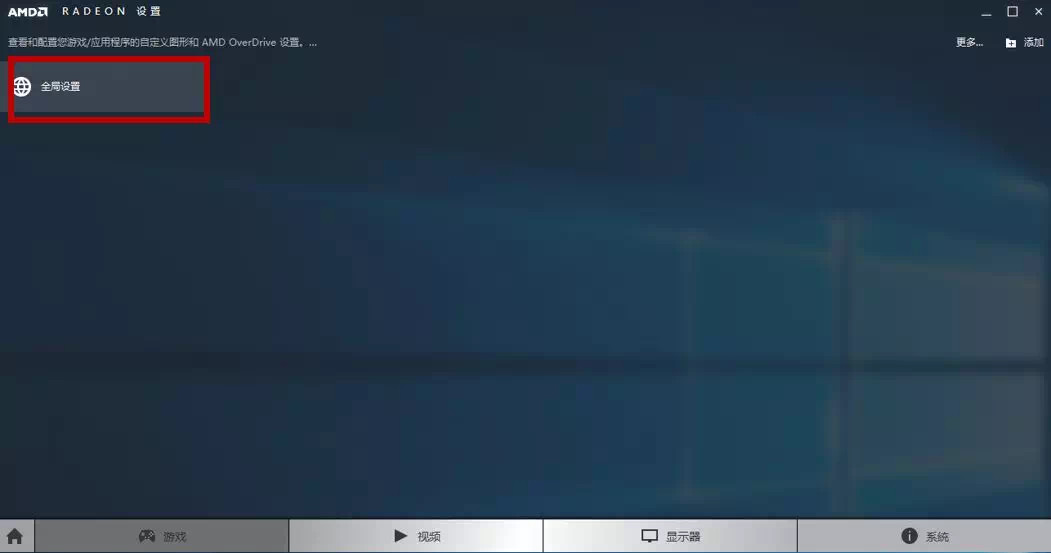1051x553 pixels.
Task: Switch to the 游戏 gaming tab
Action: [x=162, y=536]
